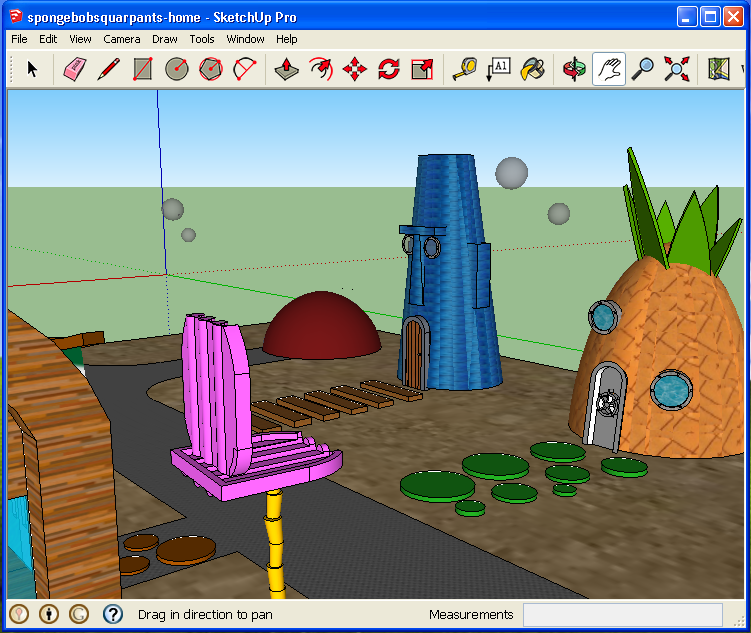Open the View menu
The width and height of the screenshot is (751, 633).
point(80,39)
